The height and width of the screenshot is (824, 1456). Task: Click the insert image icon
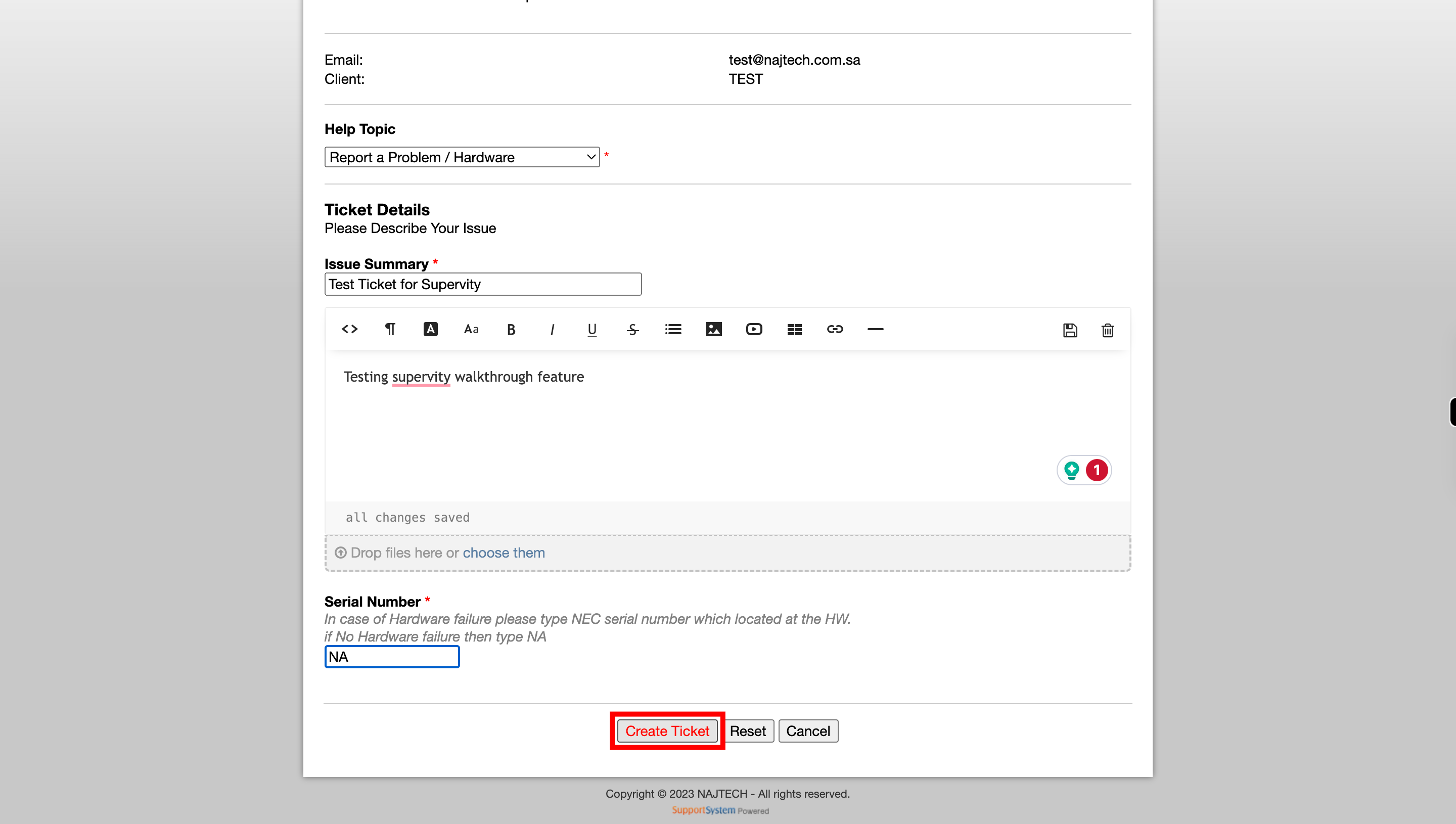(714, 329)
